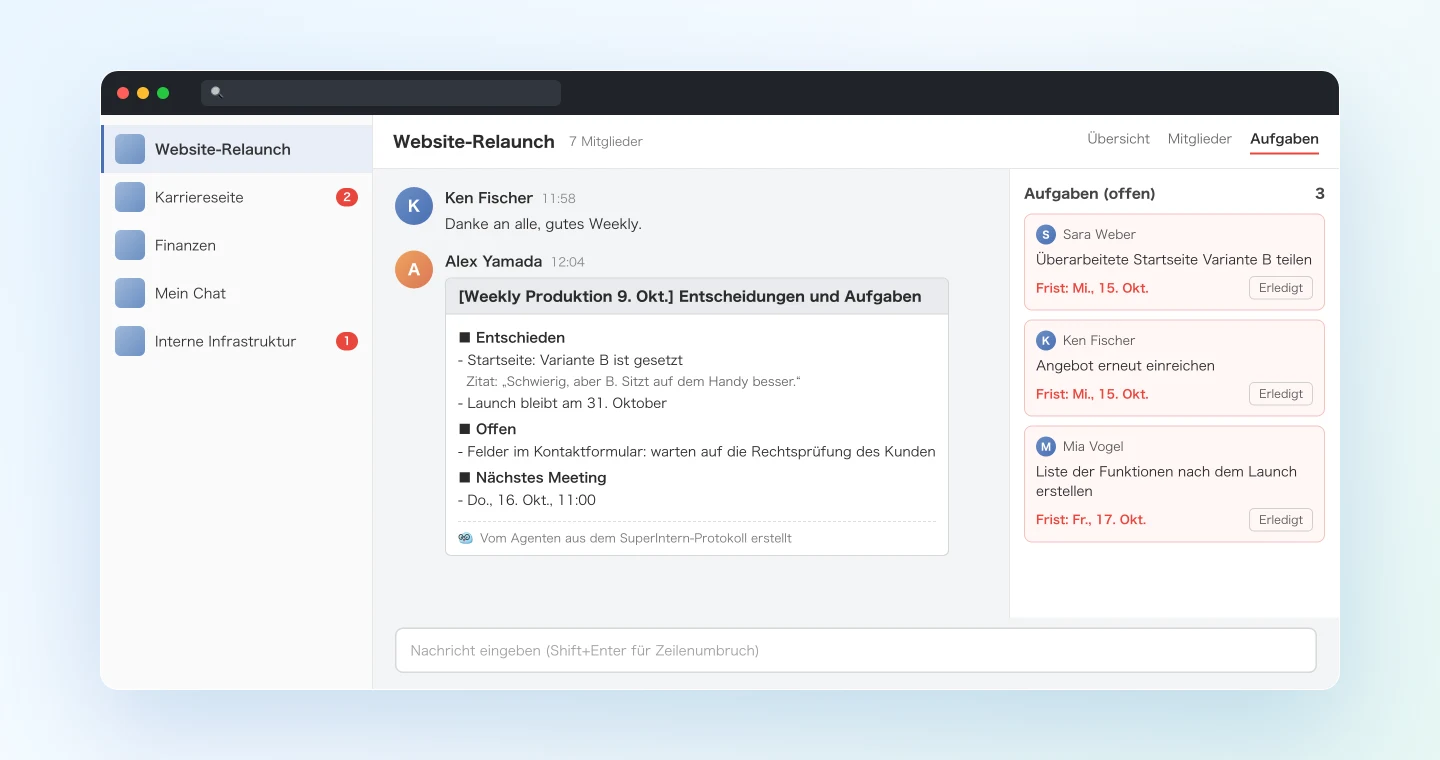Viewport: 1440px width, 760px height.
Task: Click the 'Do., 16. Okt., 11:00' meeting line
Action: pos(527,500)
